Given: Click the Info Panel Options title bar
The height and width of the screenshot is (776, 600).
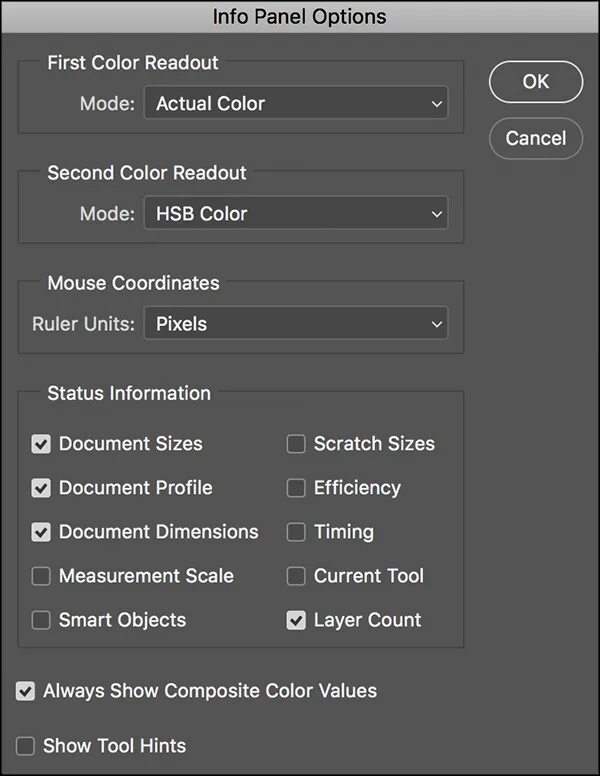Looking at the screenshot, I should (299, 16).
